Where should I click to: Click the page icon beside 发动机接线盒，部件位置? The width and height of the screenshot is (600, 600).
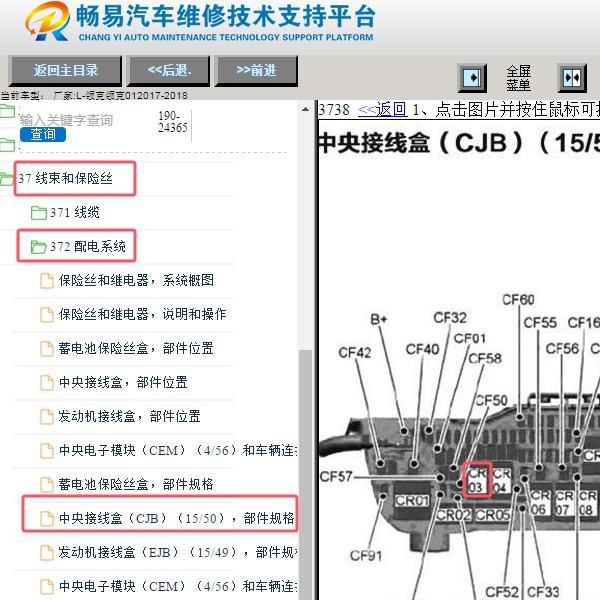[x=47, y=417]
